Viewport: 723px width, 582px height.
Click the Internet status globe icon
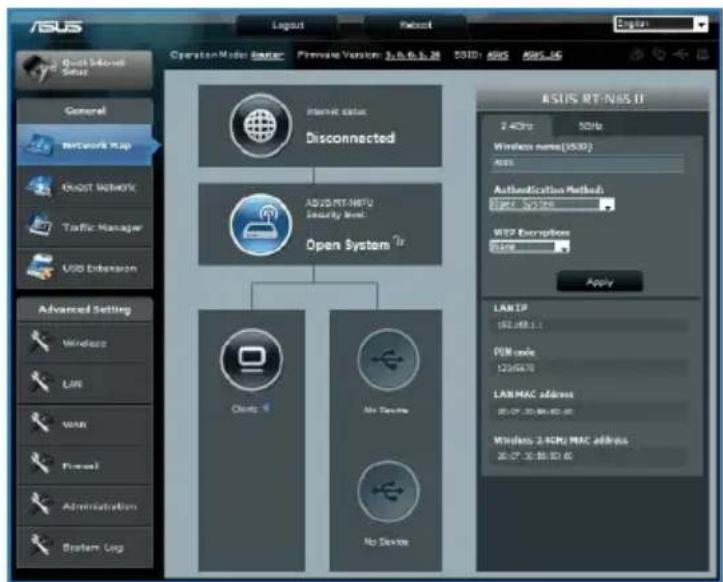point(261,125)
